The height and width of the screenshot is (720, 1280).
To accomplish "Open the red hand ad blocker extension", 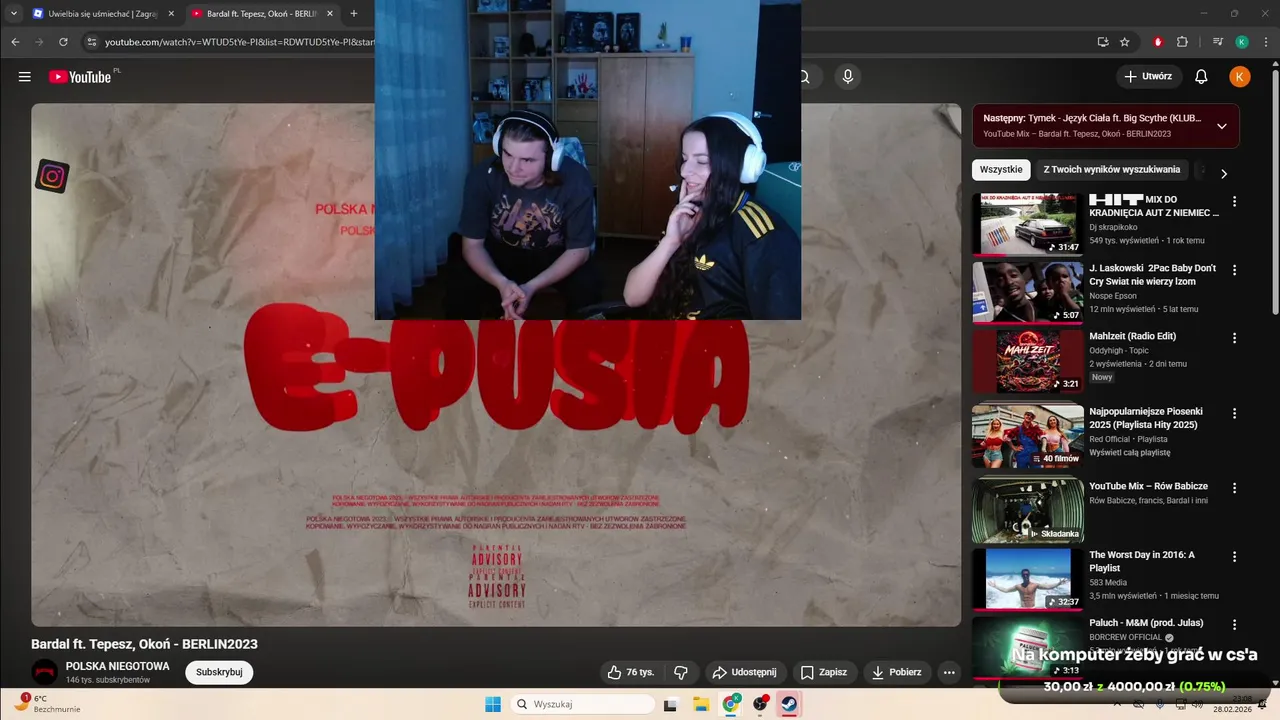I will [1158, 42].
